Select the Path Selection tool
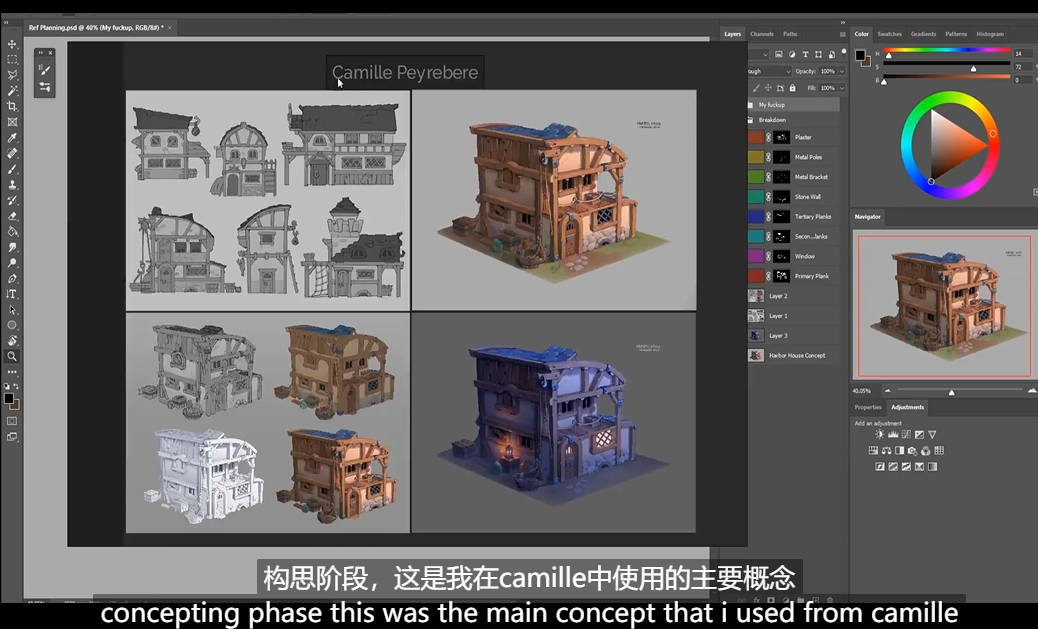 (12, 309)
